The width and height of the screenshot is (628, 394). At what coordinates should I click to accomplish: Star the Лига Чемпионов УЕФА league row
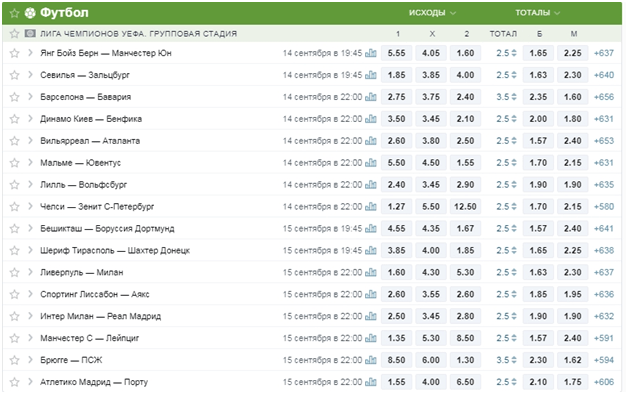pos(14,33)
